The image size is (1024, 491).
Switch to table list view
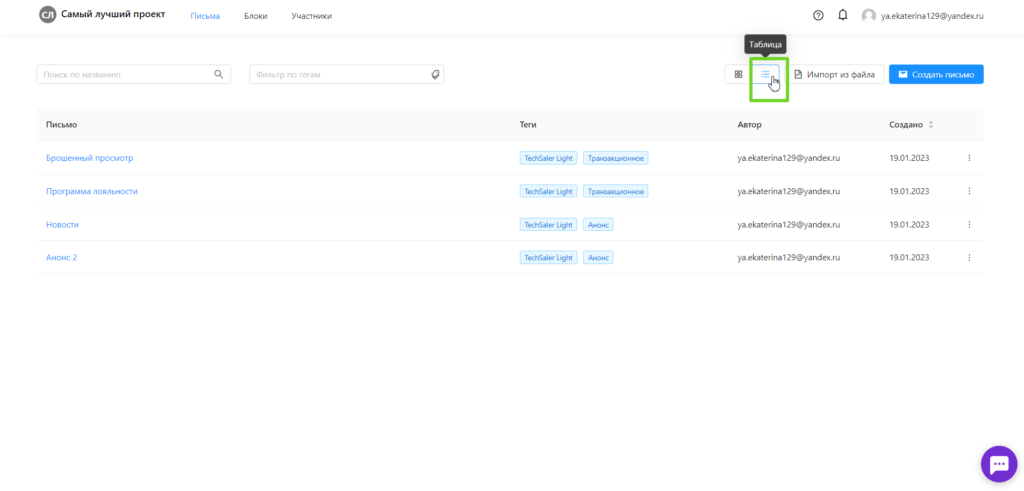point(765,74)
